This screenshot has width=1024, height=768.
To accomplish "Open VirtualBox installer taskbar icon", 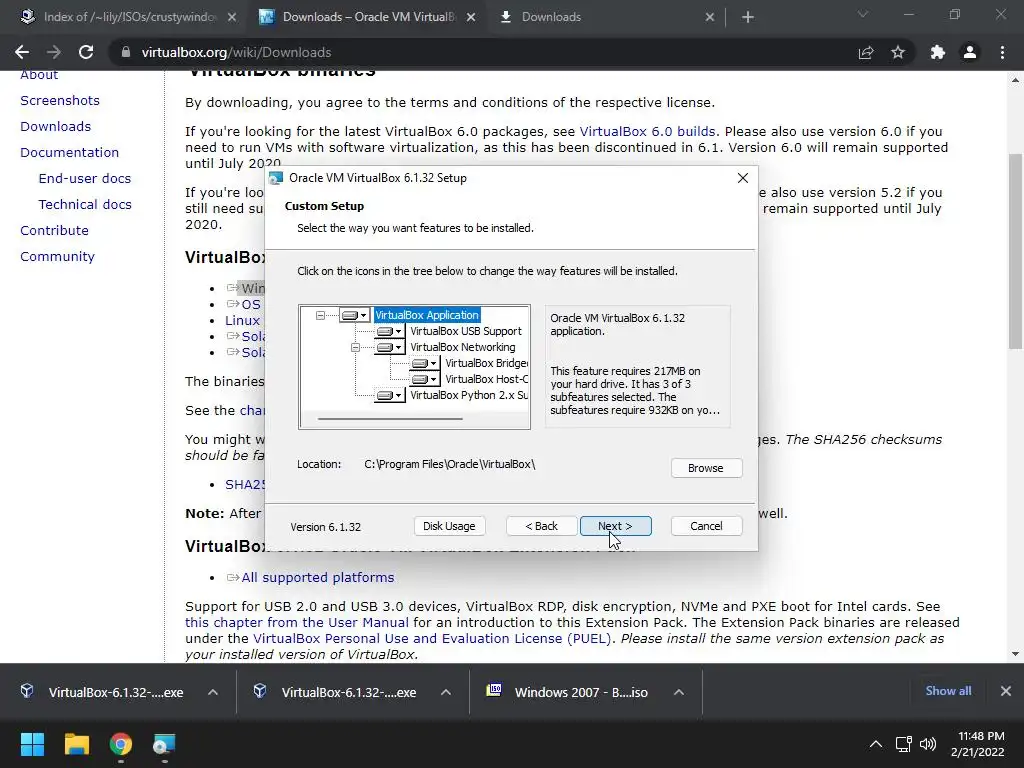I will point(165,744).
